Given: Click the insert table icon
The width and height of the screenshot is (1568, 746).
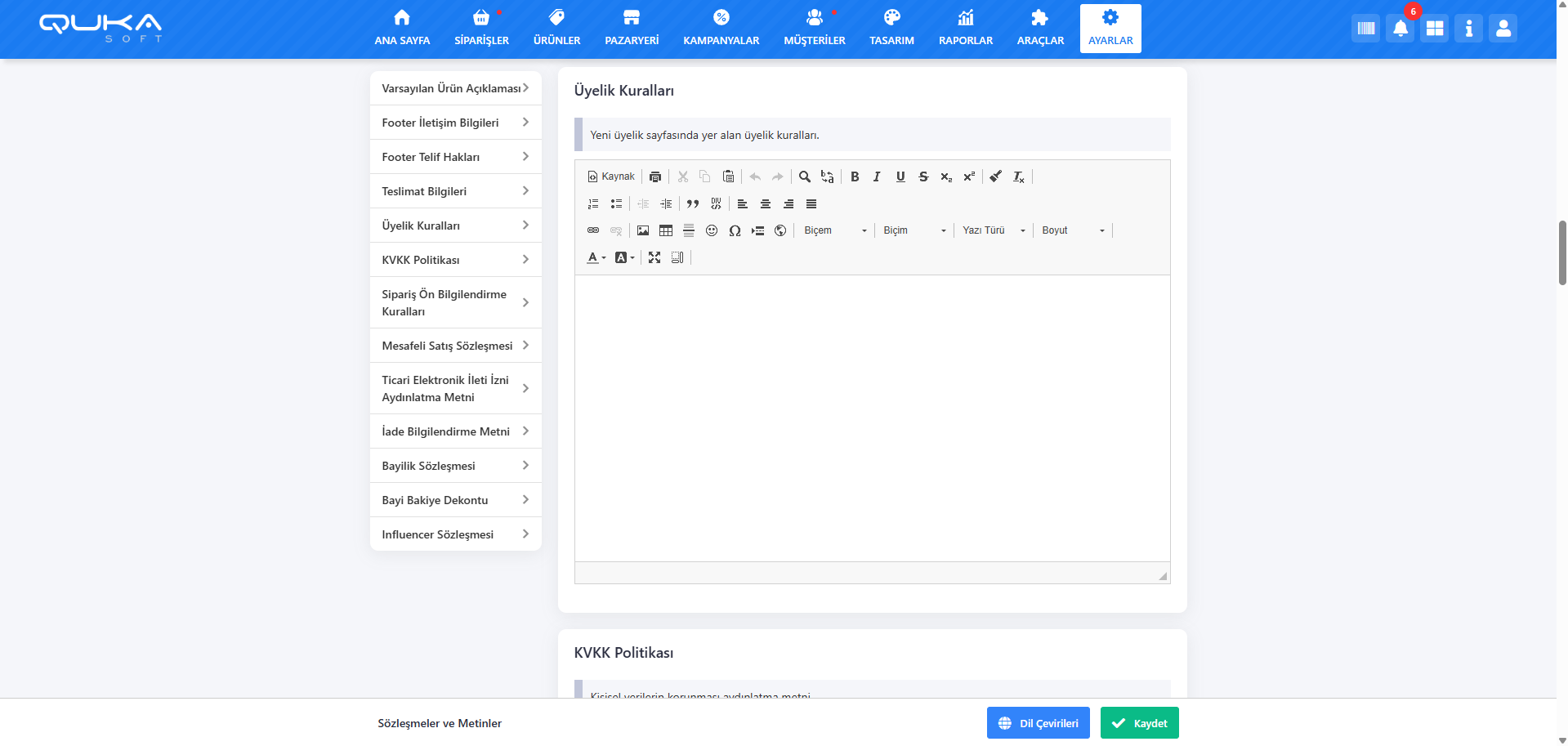Looking at the screenshot, I should pos(666,230).
